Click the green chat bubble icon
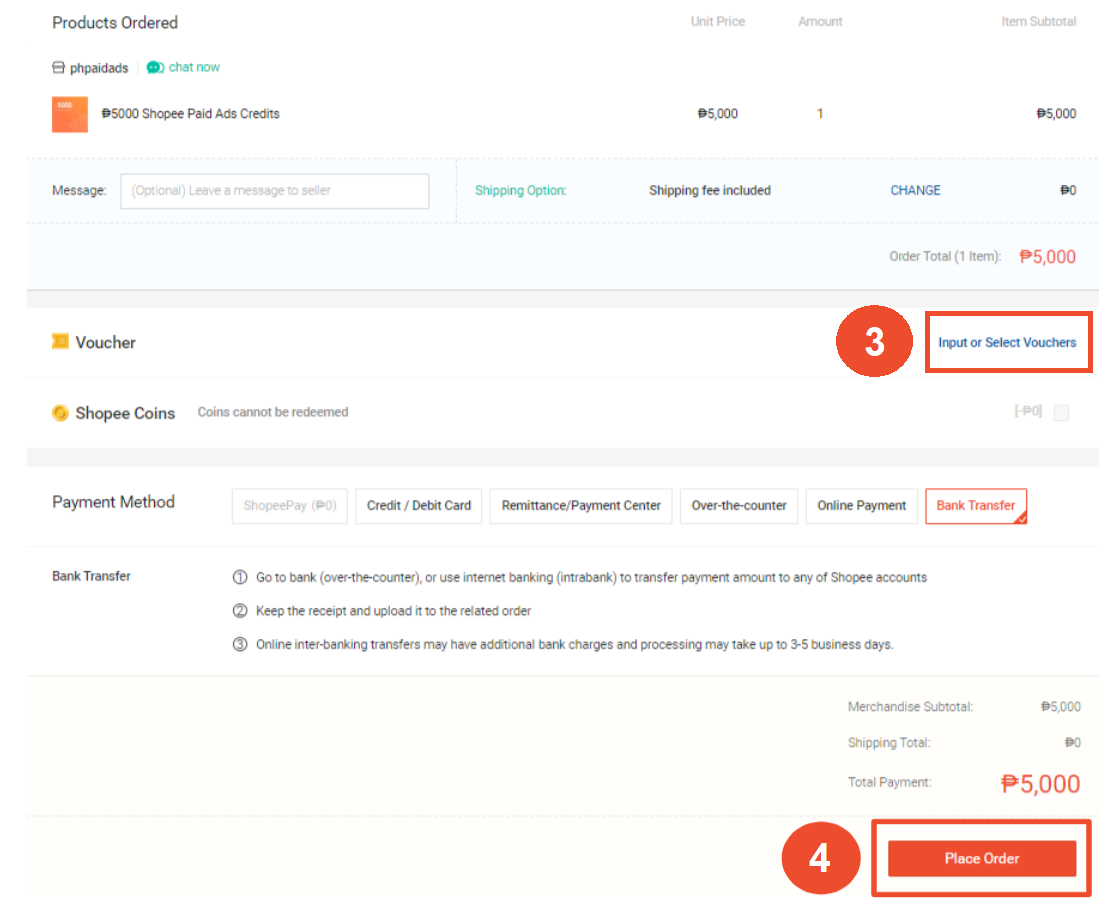This screenshot has width=1099, height=909. tap(154, 68)
